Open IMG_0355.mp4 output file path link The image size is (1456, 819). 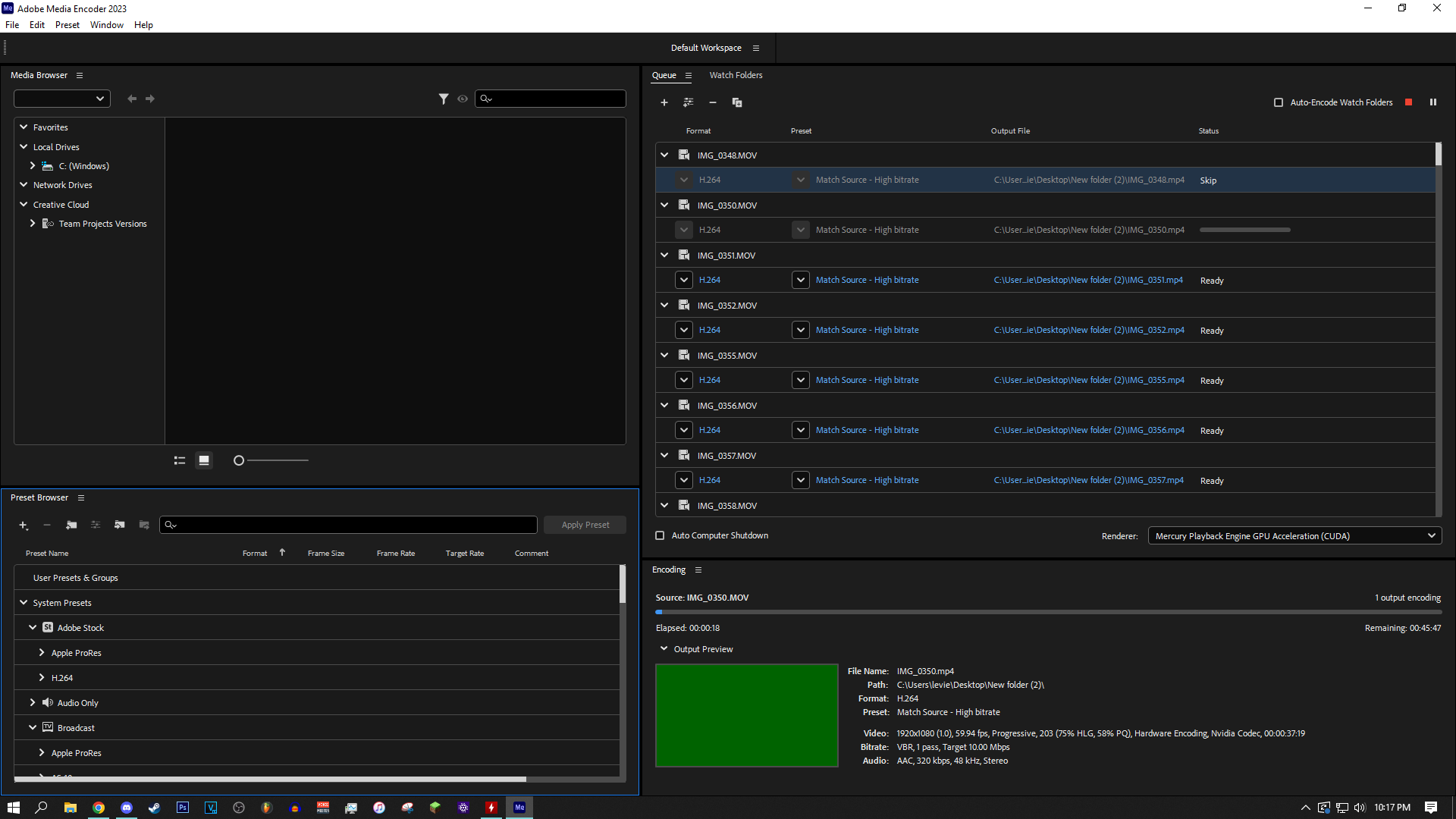tap(1089, 380)
